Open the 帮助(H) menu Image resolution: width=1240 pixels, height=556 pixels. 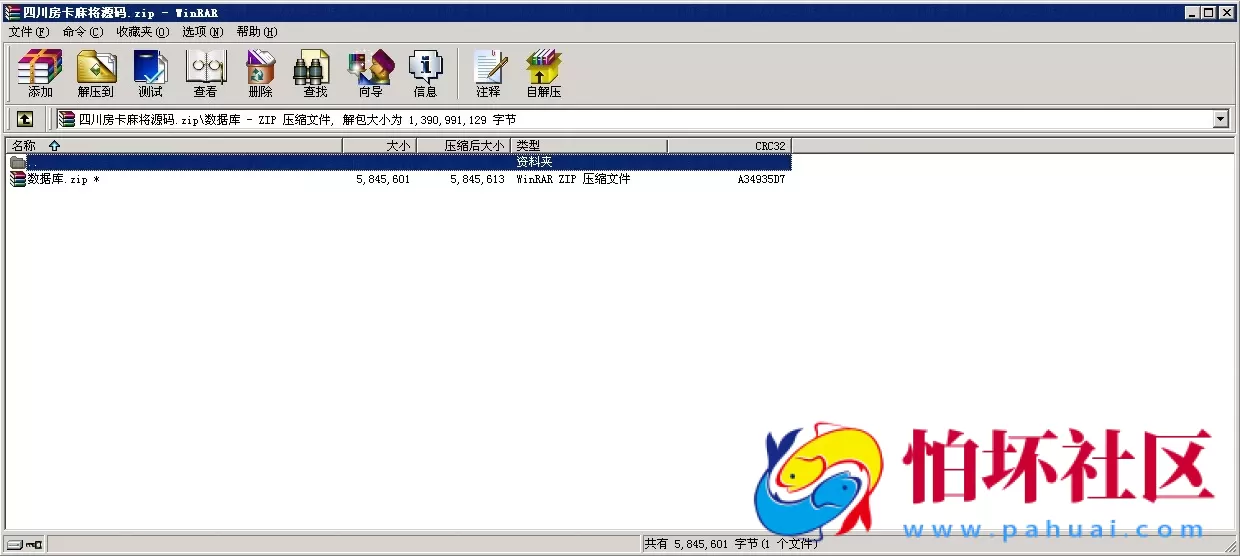(257, 32)
